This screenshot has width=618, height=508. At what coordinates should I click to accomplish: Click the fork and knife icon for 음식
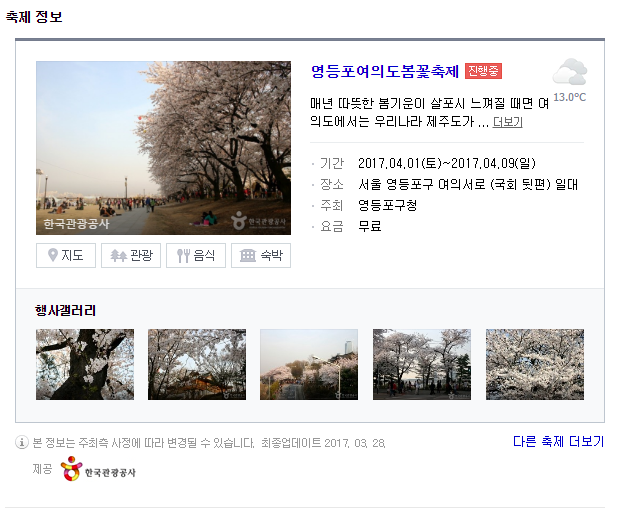183,255
